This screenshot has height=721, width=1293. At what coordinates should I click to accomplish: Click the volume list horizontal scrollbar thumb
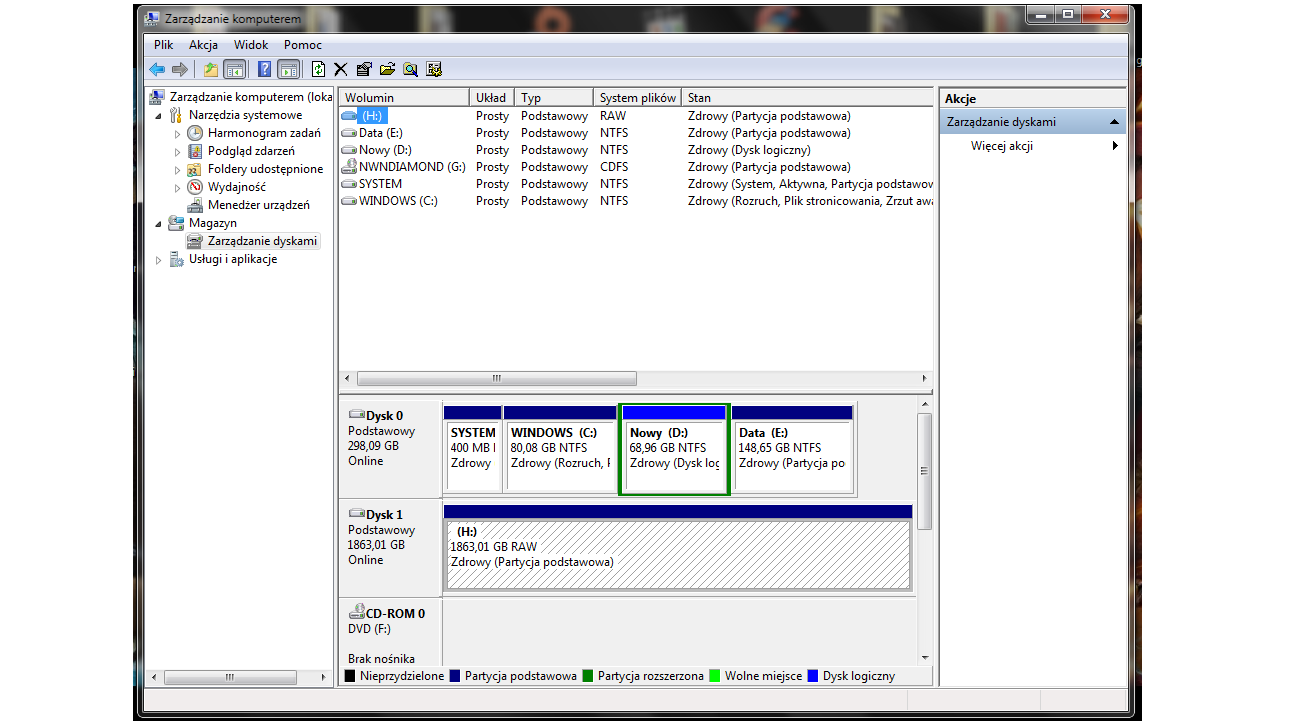[x=497, y=379]
